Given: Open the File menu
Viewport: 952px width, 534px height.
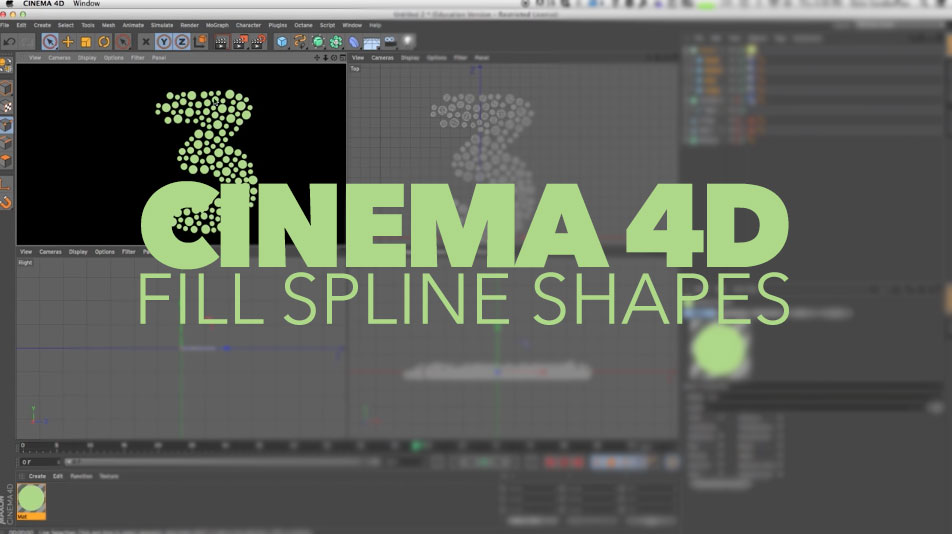Looking at the screenshot, I should pos(4,25).
